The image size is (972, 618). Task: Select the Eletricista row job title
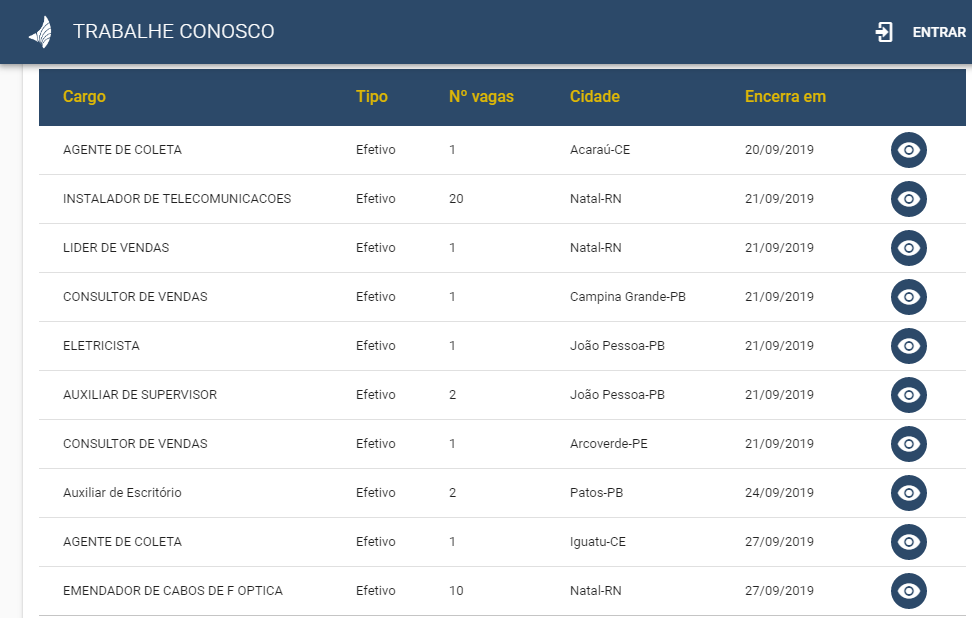tap(101, 346)
